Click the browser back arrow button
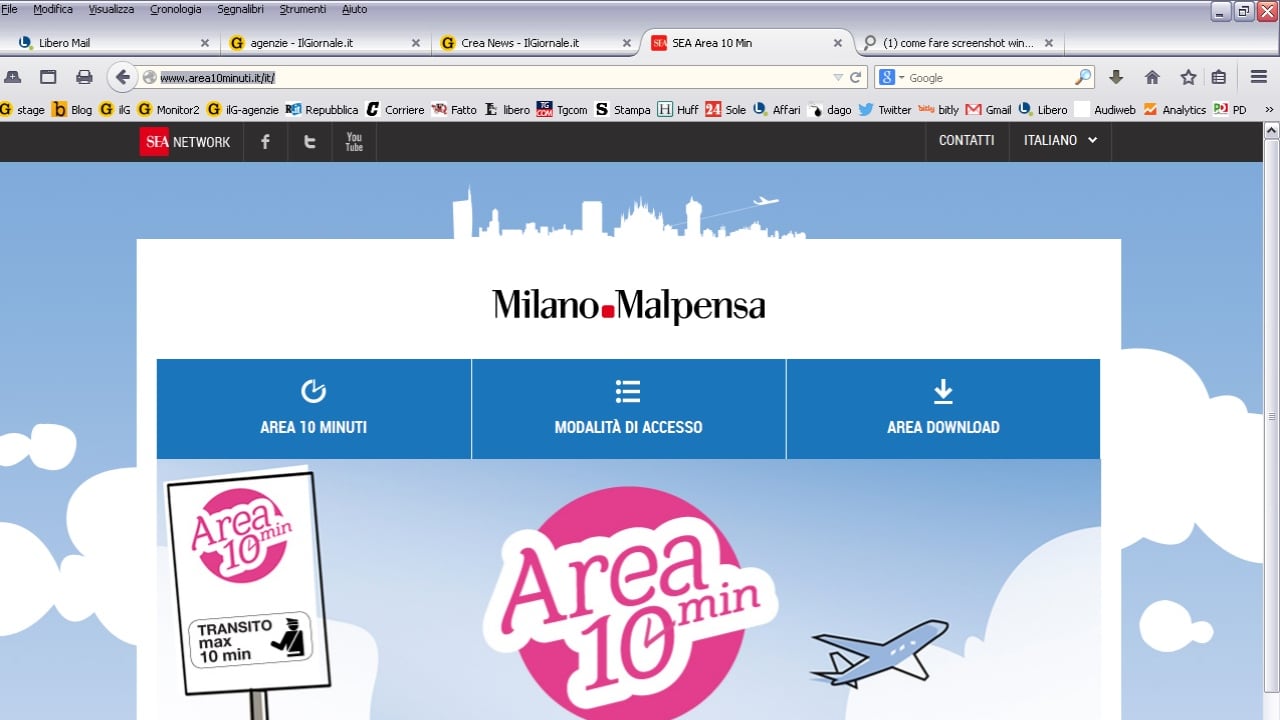 pyautogui.click(x=122, y=77)
